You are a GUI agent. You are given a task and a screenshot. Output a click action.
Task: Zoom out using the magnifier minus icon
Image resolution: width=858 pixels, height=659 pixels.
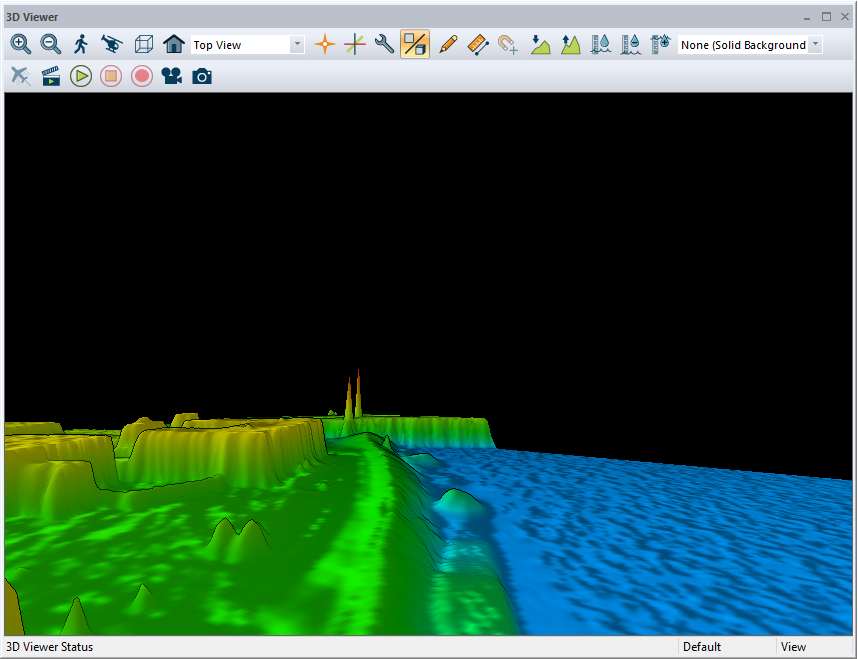coord(51,44)
